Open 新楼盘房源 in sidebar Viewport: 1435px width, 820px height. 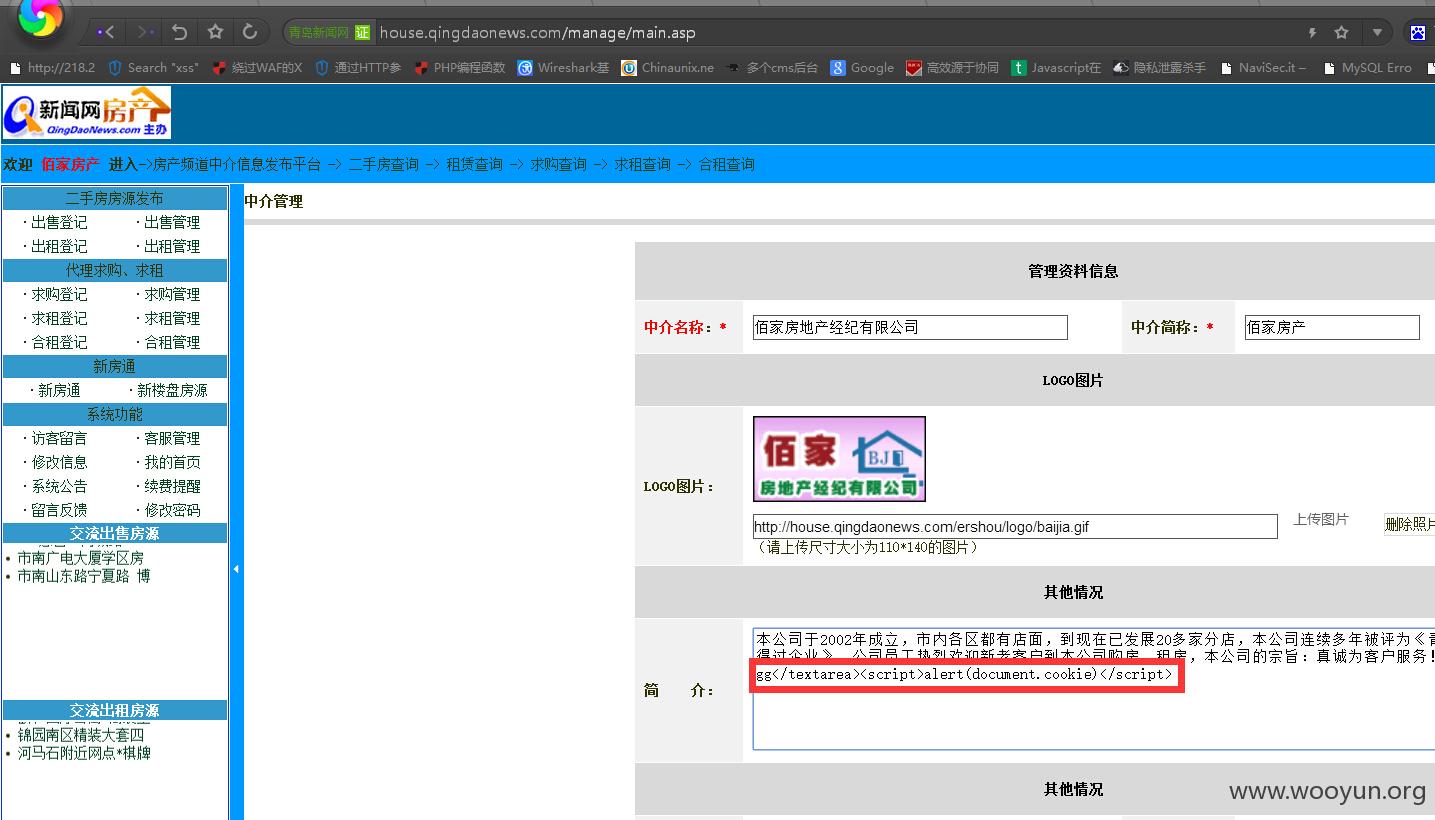[x=172, y=390]
